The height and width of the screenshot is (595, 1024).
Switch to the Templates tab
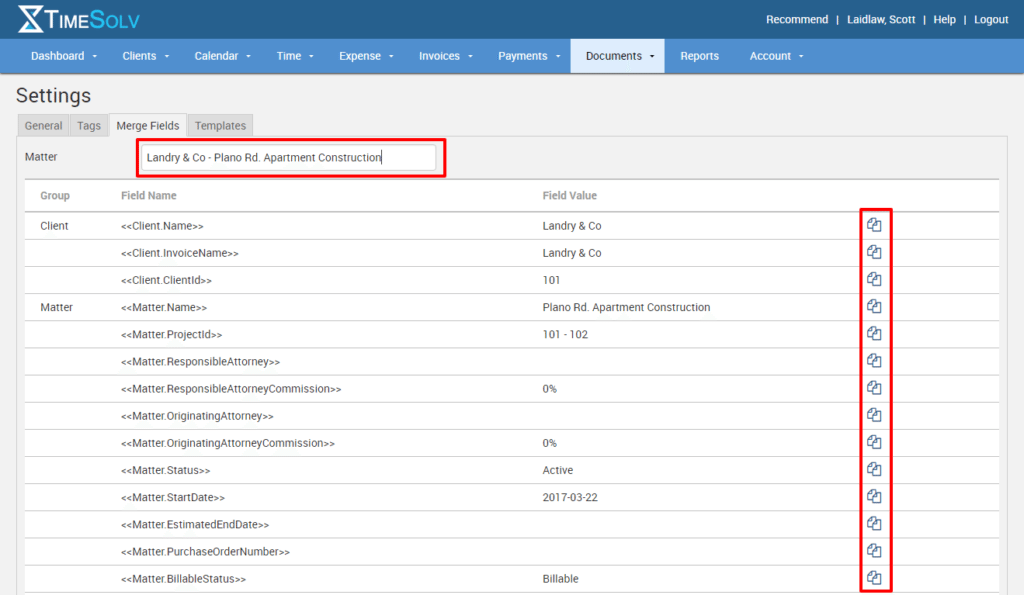click(220, 126)
